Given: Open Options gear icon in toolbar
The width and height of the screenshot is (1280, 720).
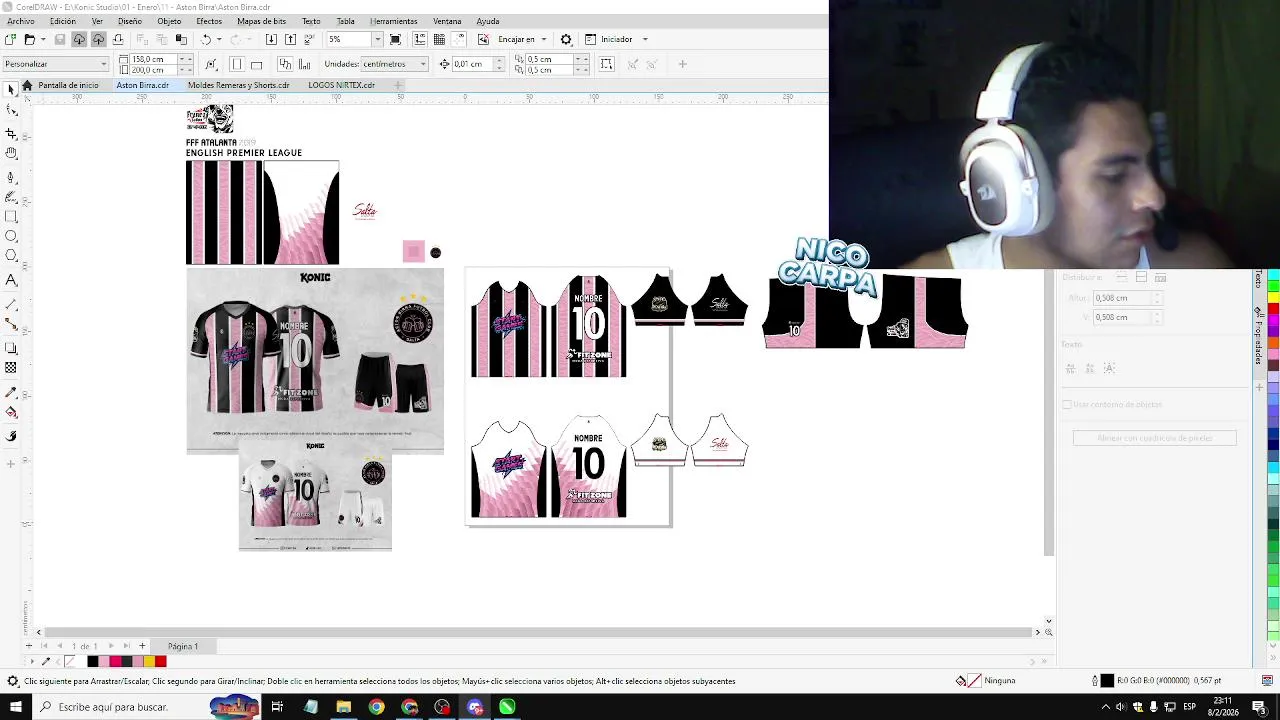Looking at the screenshot, I should point(566,39).
